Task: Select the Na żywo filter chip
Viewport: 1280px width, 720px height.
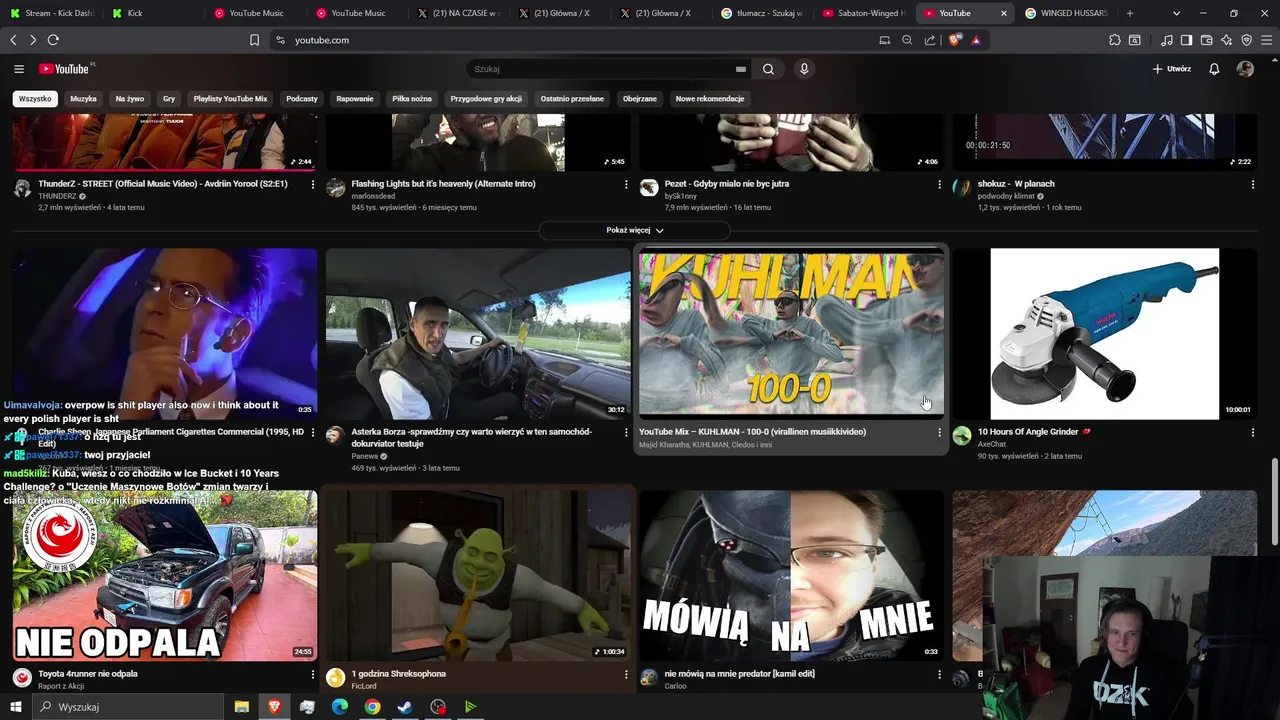Action: 130,99
